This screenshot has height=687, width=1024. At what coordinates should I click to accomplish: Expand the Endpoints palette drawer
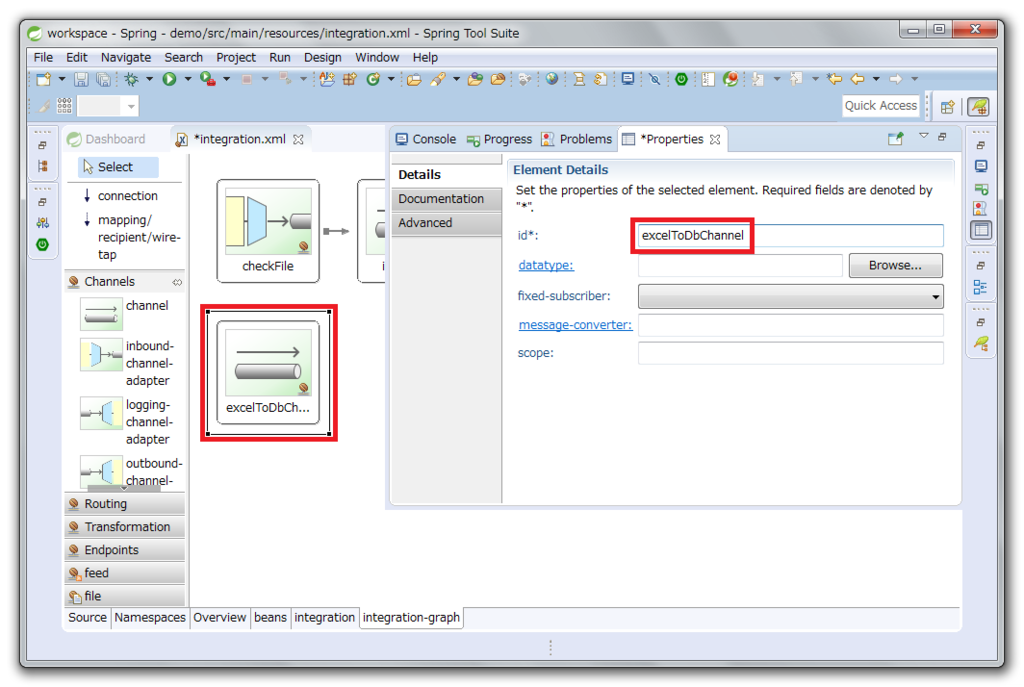(x=125, y=550)
